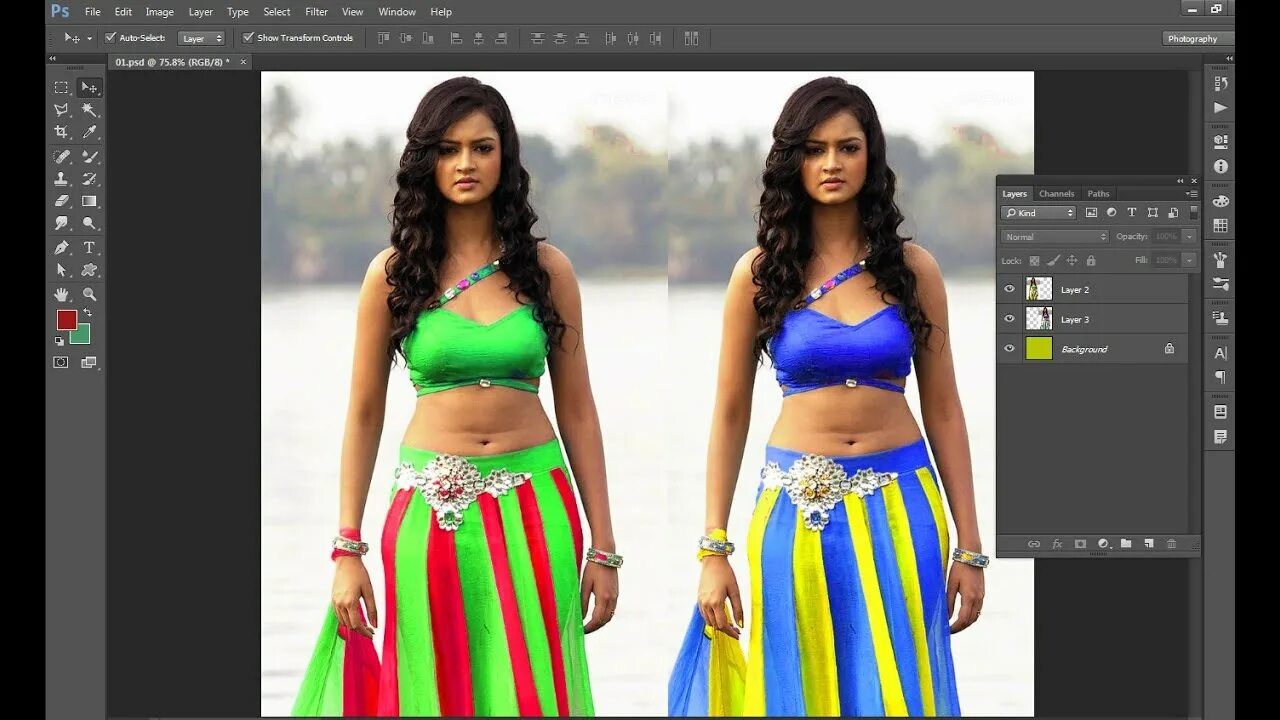The width and height of the screenshot is (1280, 720).
Task: Create a new layer
Action: pos(1149,544)
